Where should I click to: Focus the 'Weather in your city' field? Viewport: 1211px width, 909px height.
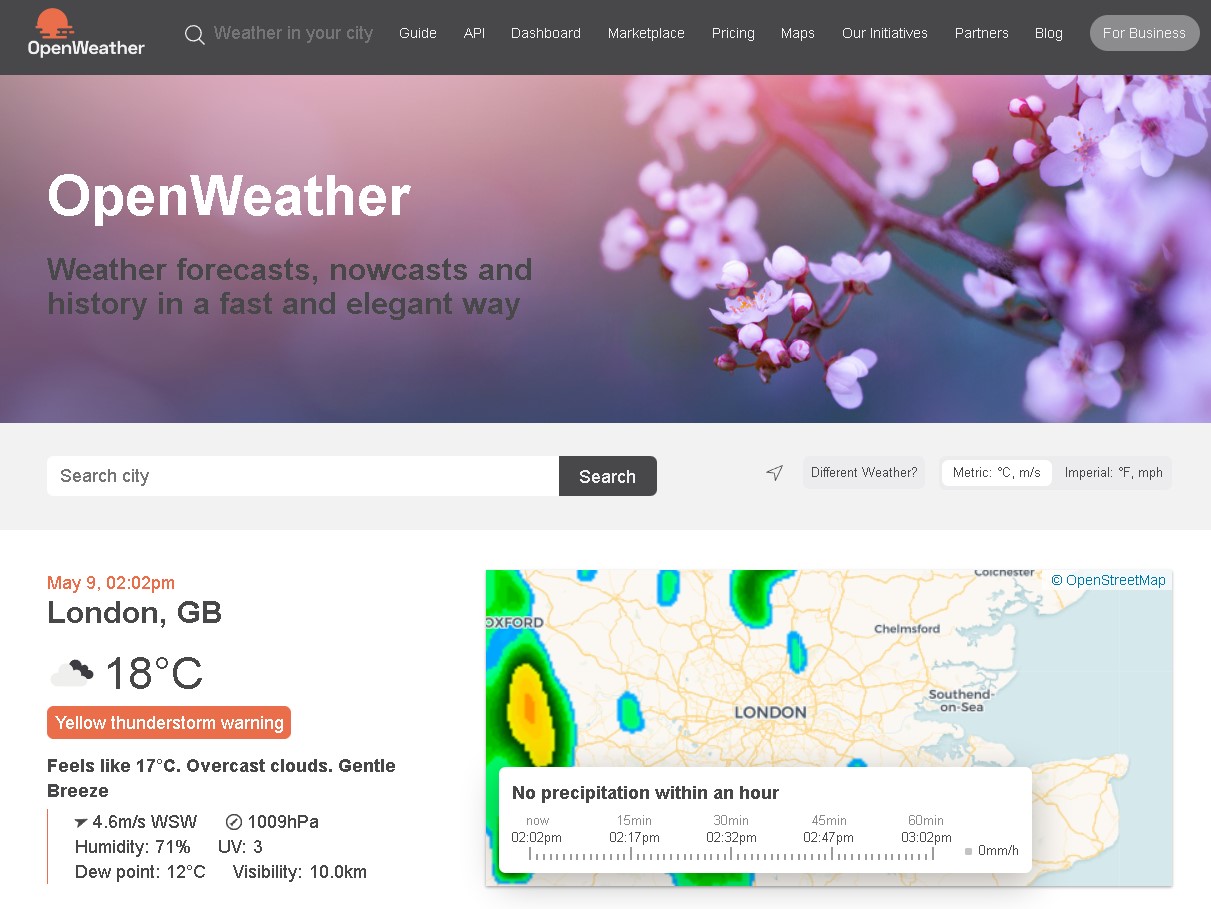[293, 33]
